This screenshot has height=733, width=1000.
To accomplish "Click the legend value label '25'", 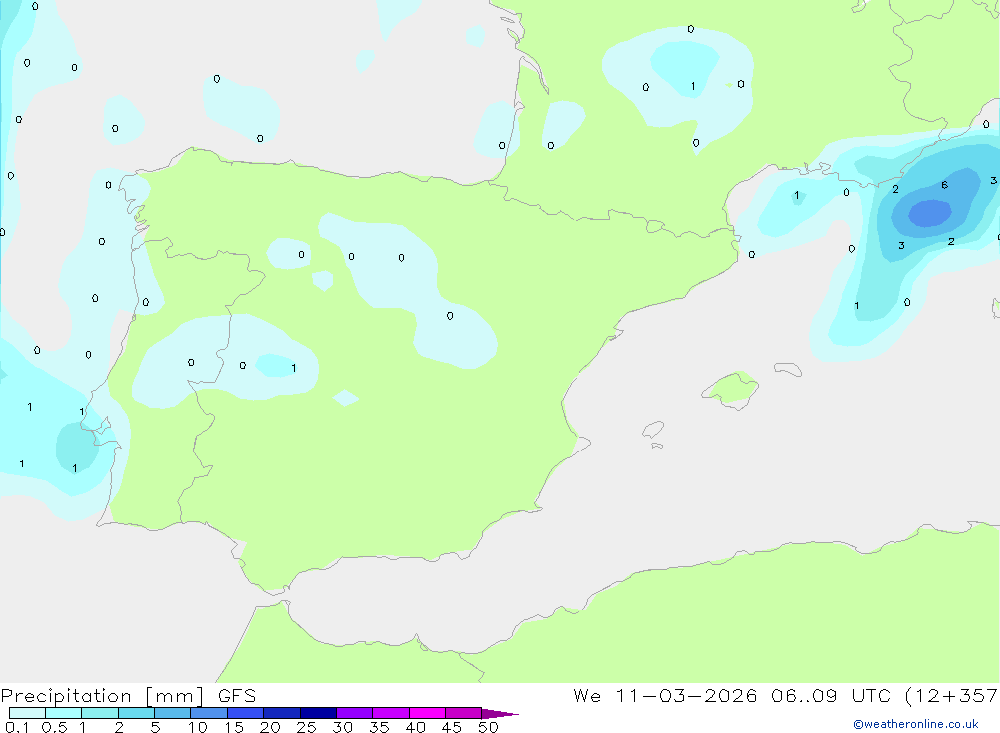I will pyautogui.click(x=306, y=727).
